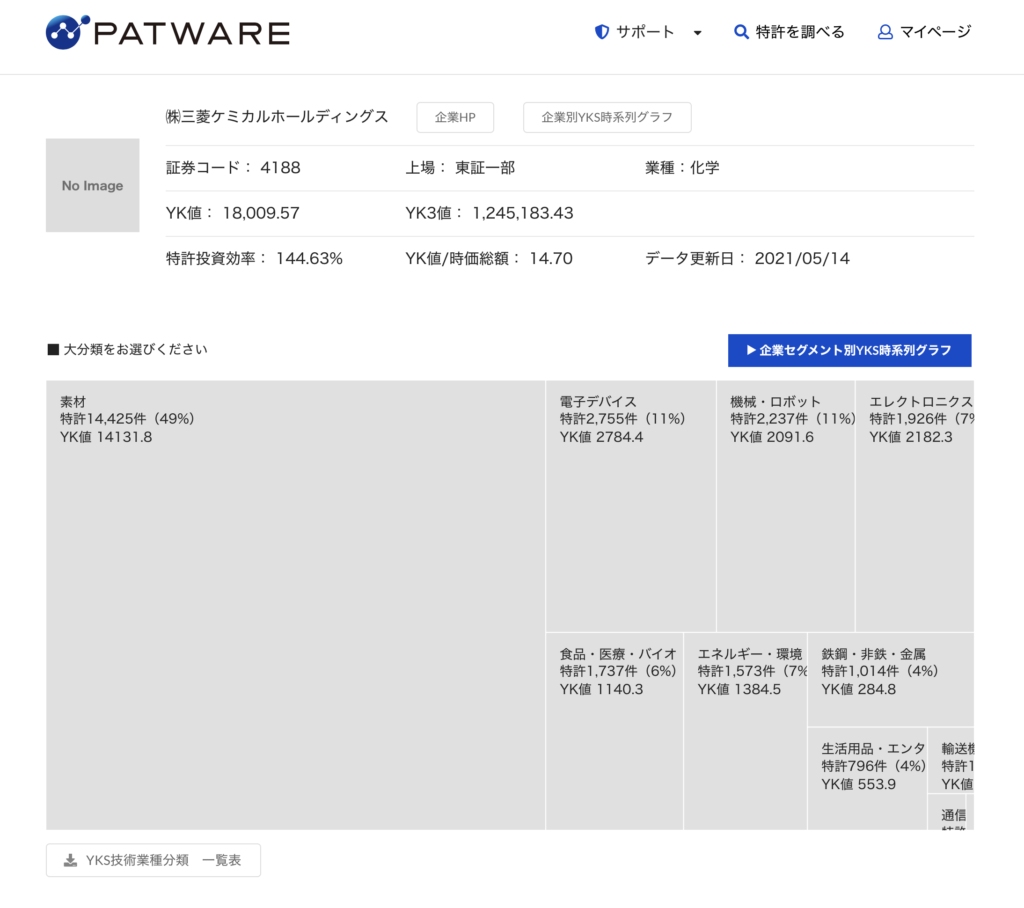Click YK値 2784.4 text
Screen dimensions: 1024x908
[x=601, y=437]
